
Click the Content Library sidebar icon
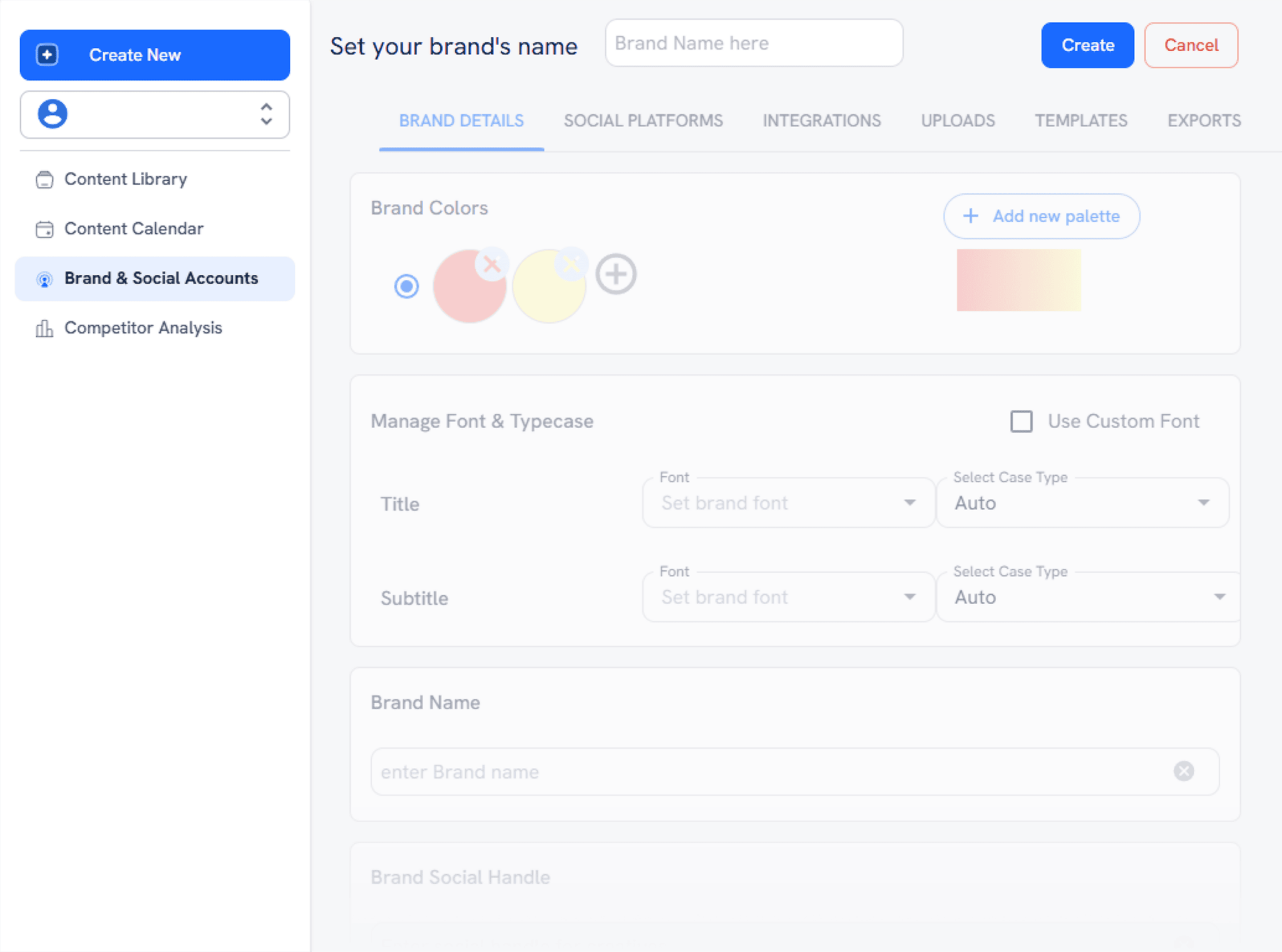click(x=45, y=178)
